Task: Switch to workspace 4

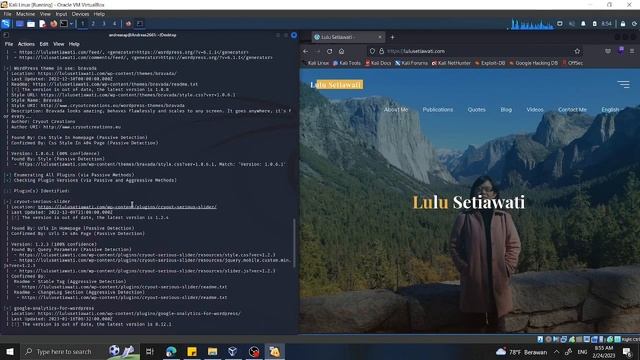Action: tap(114, 24)
